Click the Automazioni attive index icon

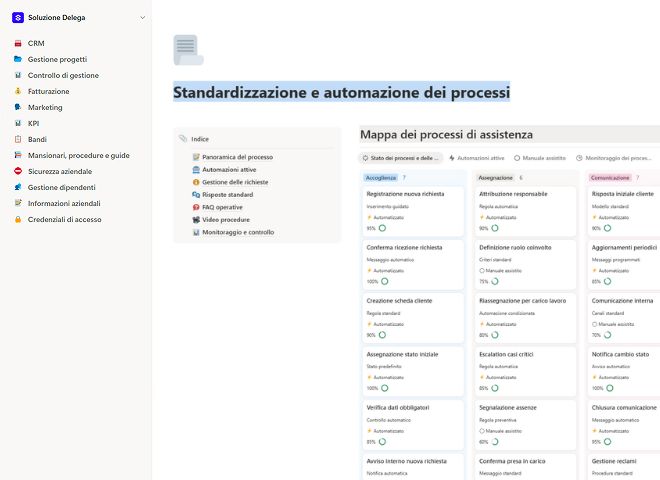(196, 170)
